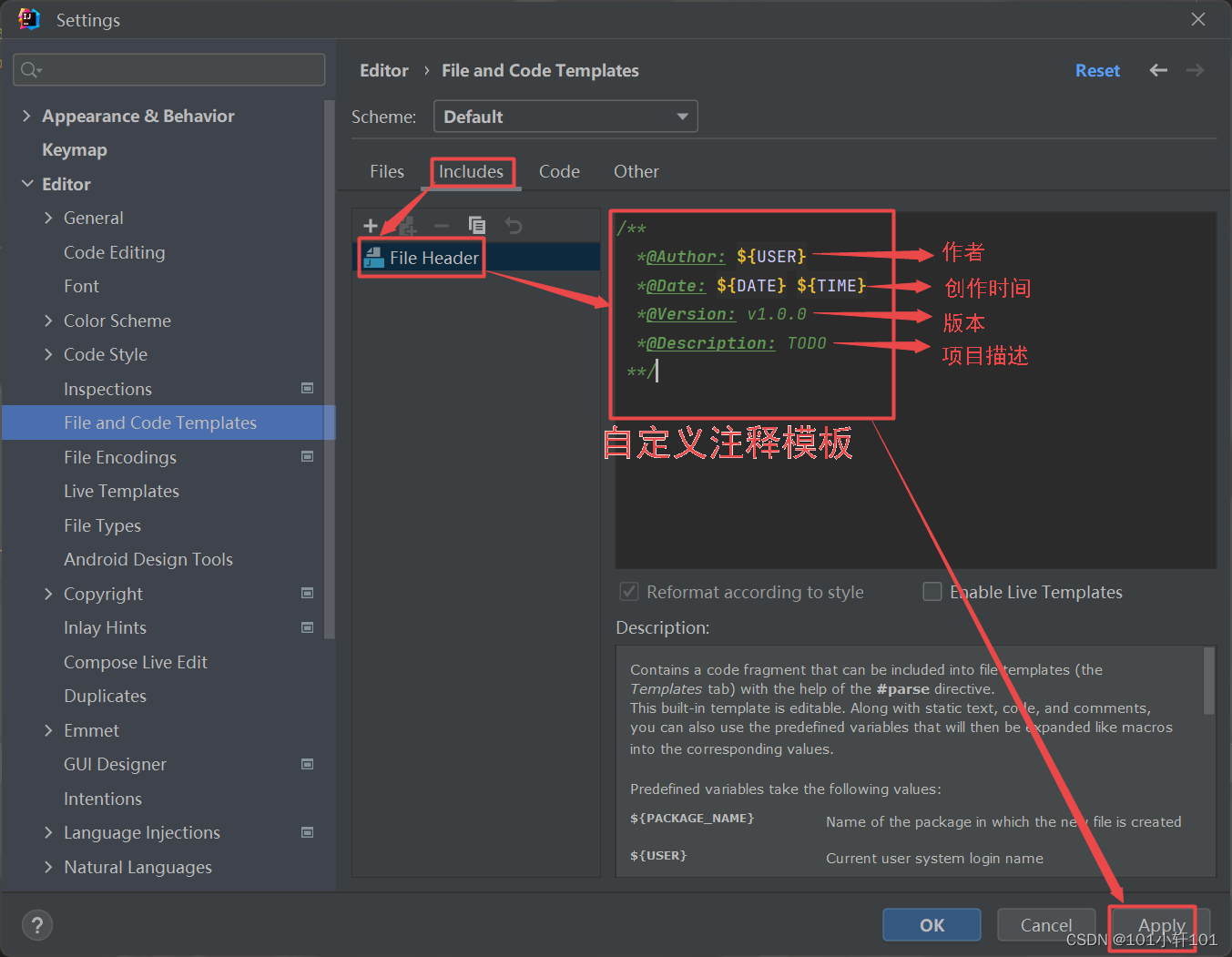Switch to the Includes tab
1232x957 pixels.
(x=471, y=171)
